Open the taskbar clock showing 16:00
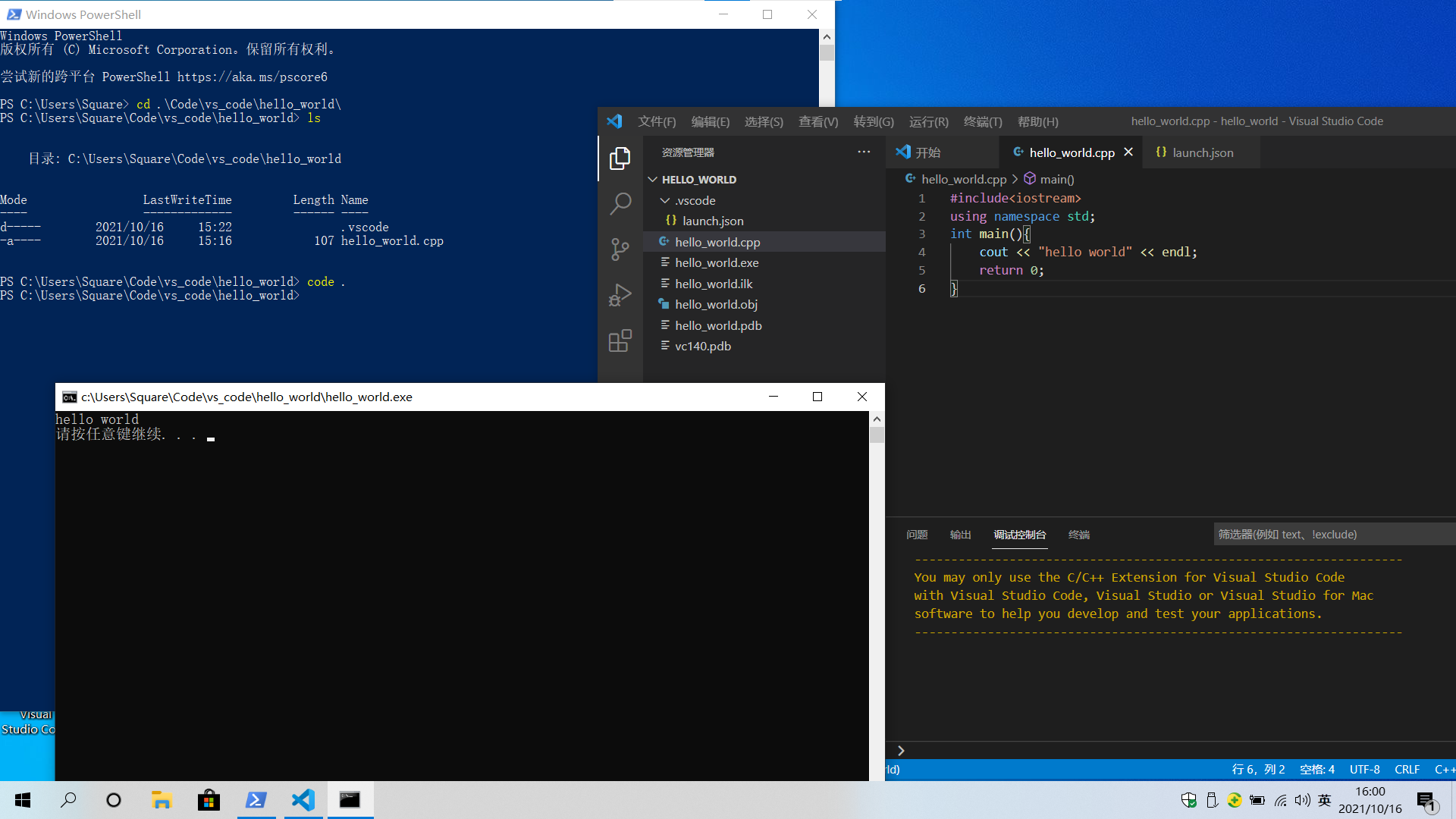The image size is (1456, 819). pyautogui.click(x=1370, y=800)
